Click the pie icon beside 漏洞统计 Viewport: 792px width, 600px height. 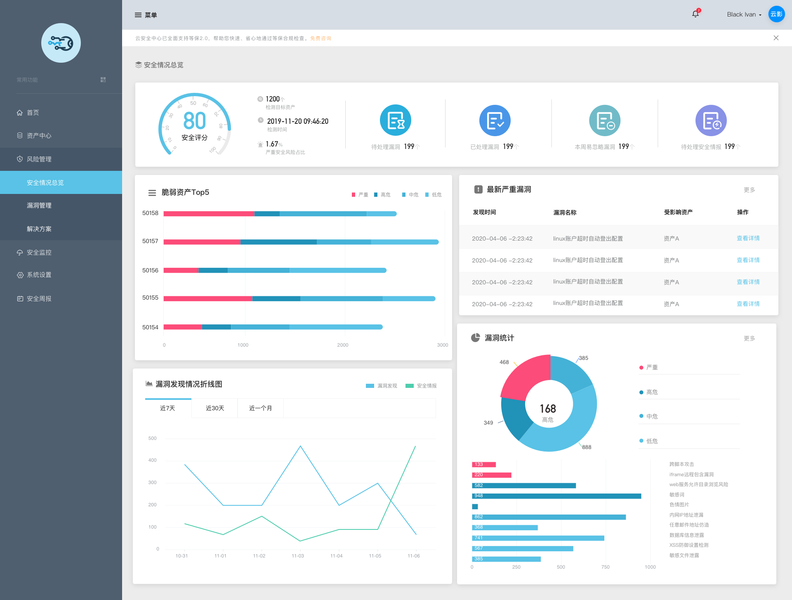[475, 337]
